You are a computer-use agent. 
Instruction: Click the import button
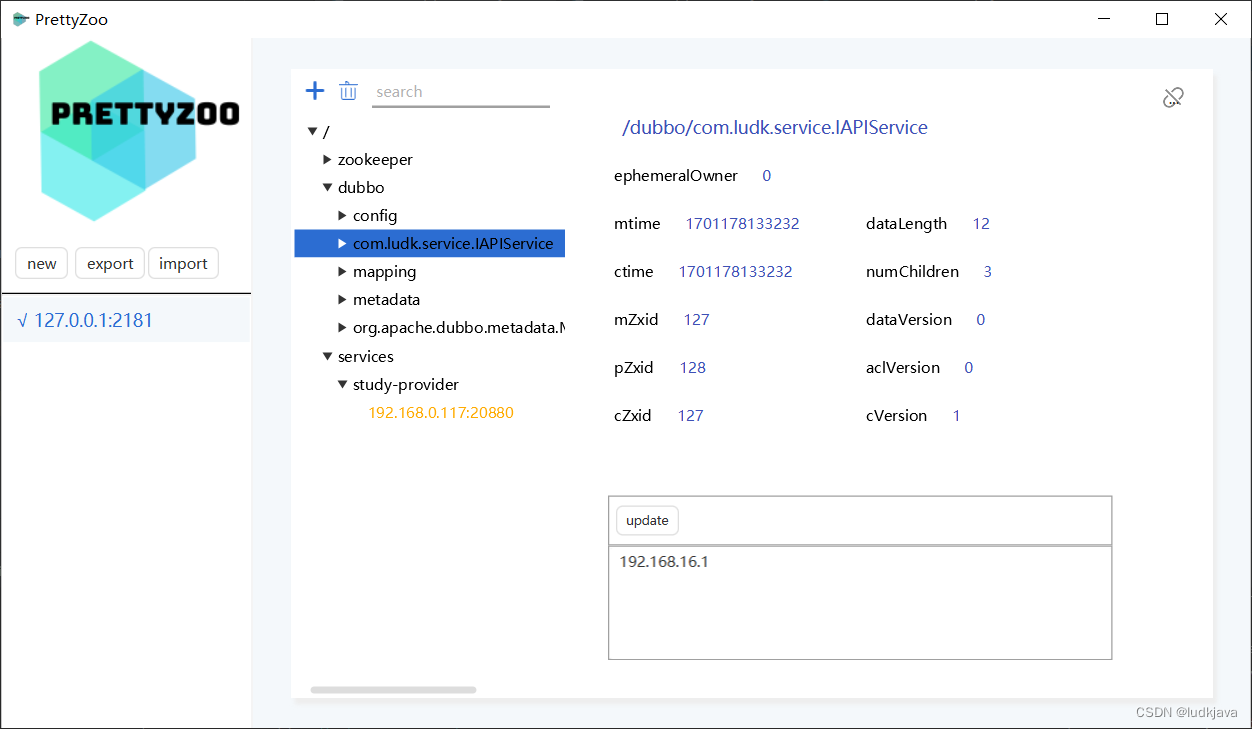pos(183,263)
